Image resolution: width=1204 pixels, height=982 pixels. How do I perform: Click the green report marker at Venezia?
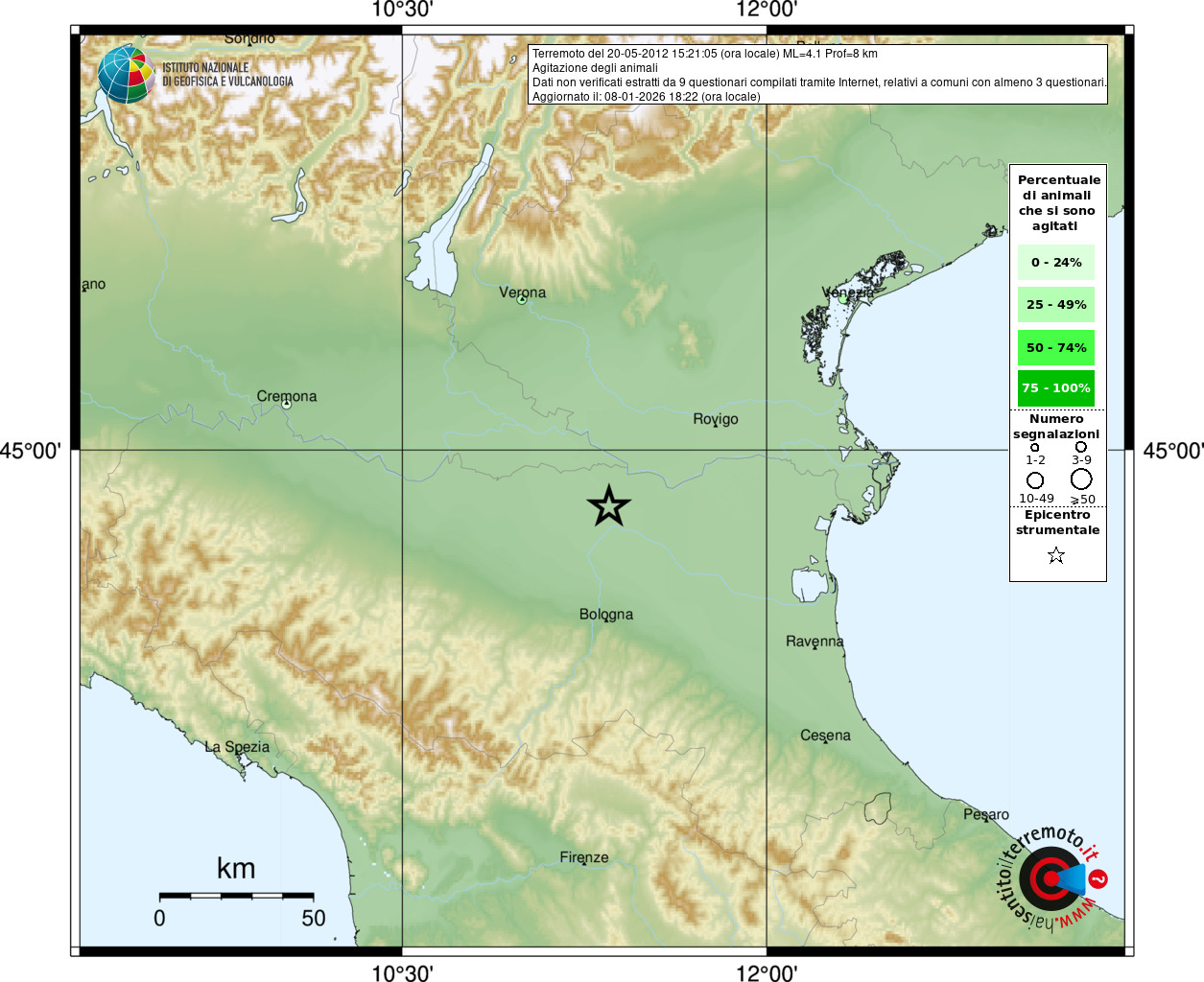click(842, 299)
